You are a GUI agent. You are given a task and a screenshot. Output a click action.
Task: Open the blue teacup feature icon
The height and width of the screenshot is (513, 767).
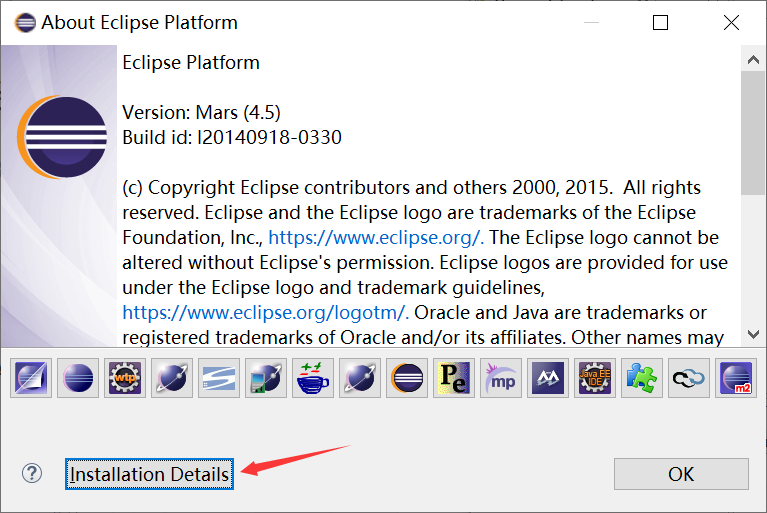313,378
